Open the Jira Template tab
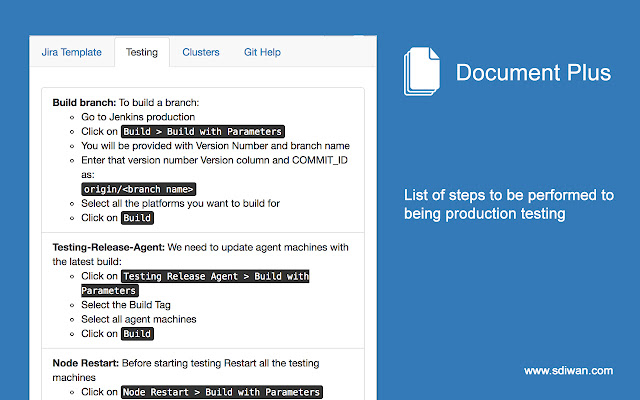This screenshot has height=400, width=640. pos(71,52)
